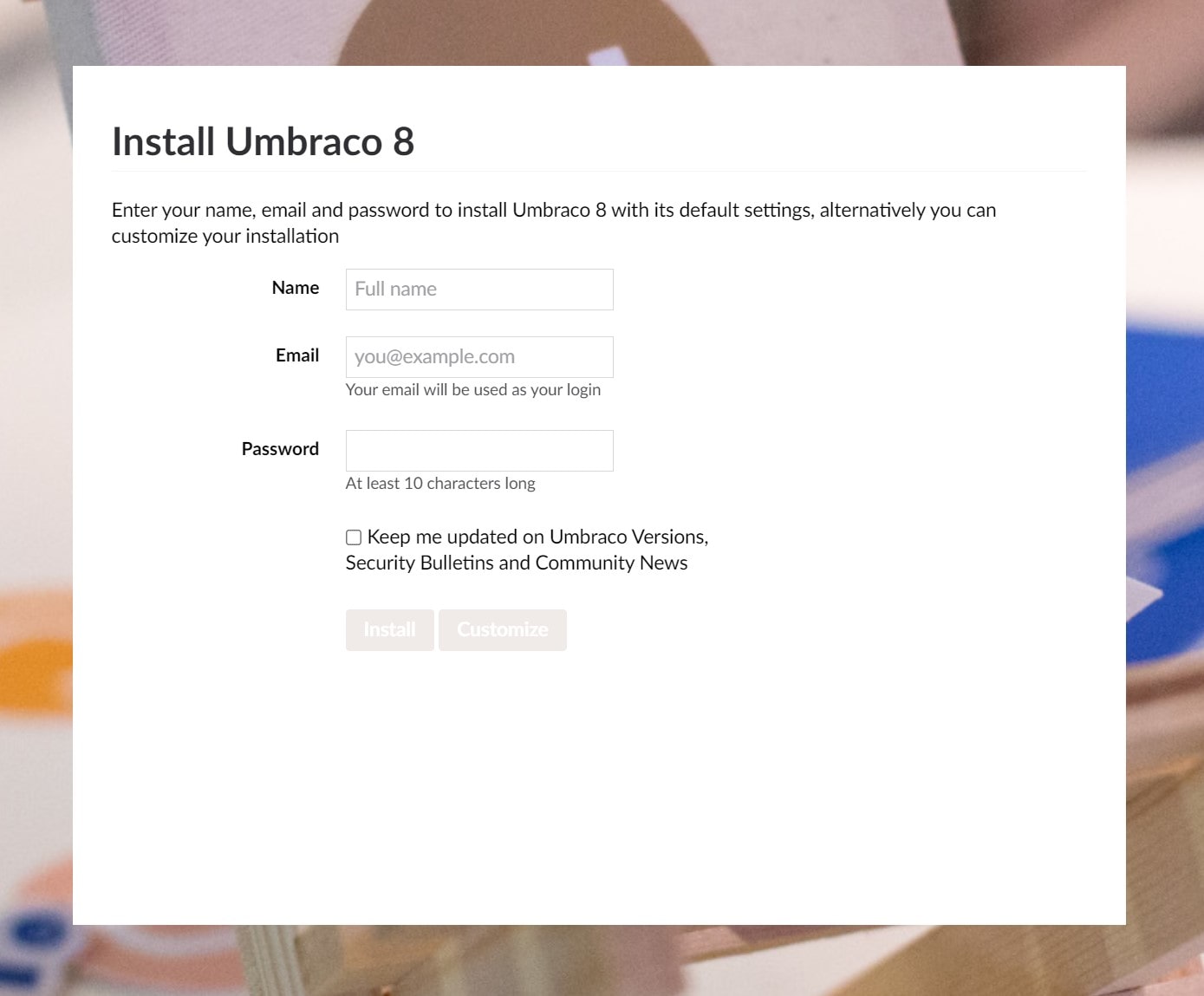Click the Email field label
The image size is (1204, 996).
[x=297, y=355]
